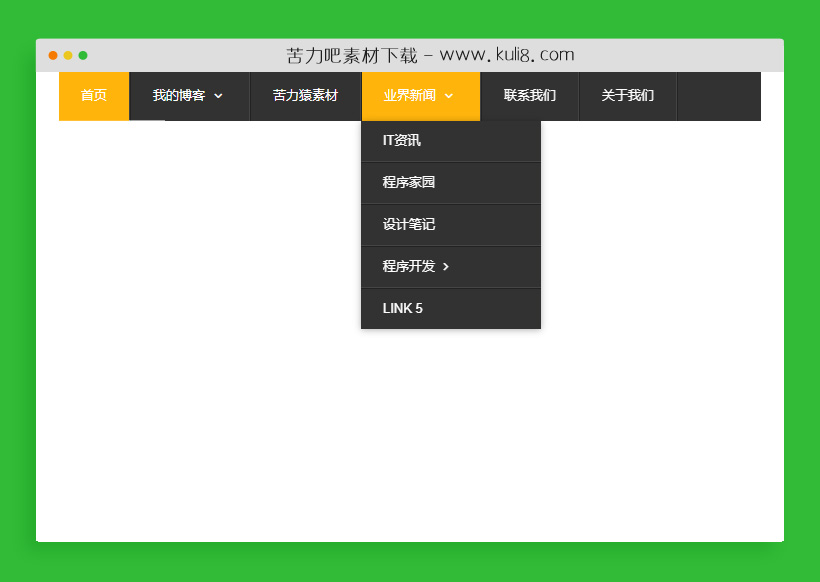The width and height of the screenshot is (820, 582).
Task: Click the empty dark navbar area
Action: [x=720, y=96]
